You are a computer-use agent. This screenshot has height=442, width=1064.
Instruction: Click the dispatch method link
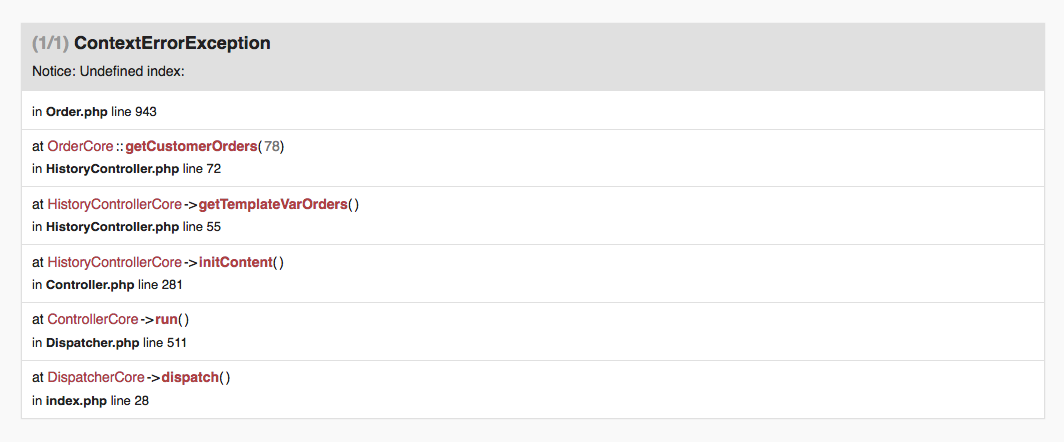click(x=190, y=377)
